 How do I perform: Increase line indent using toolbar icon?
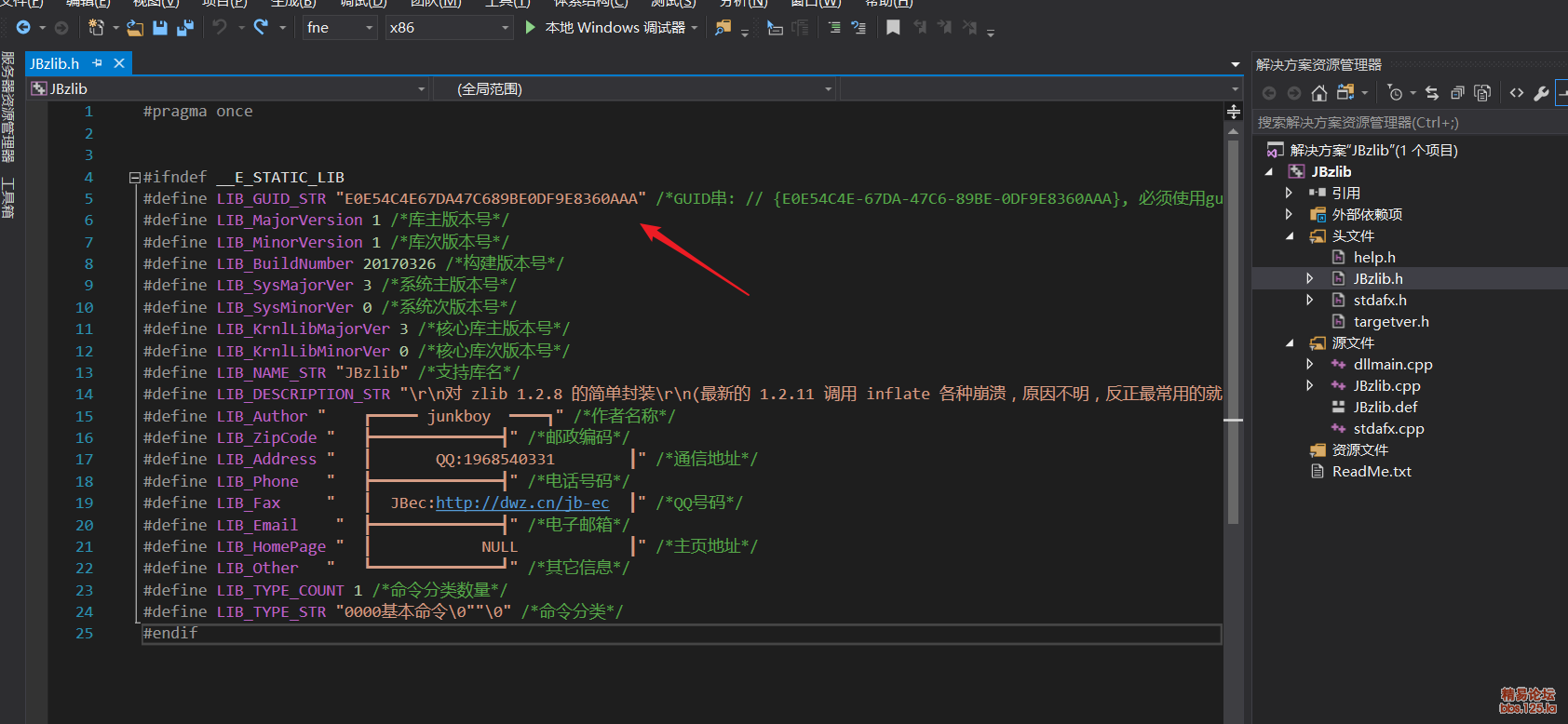tap(858, 28)
